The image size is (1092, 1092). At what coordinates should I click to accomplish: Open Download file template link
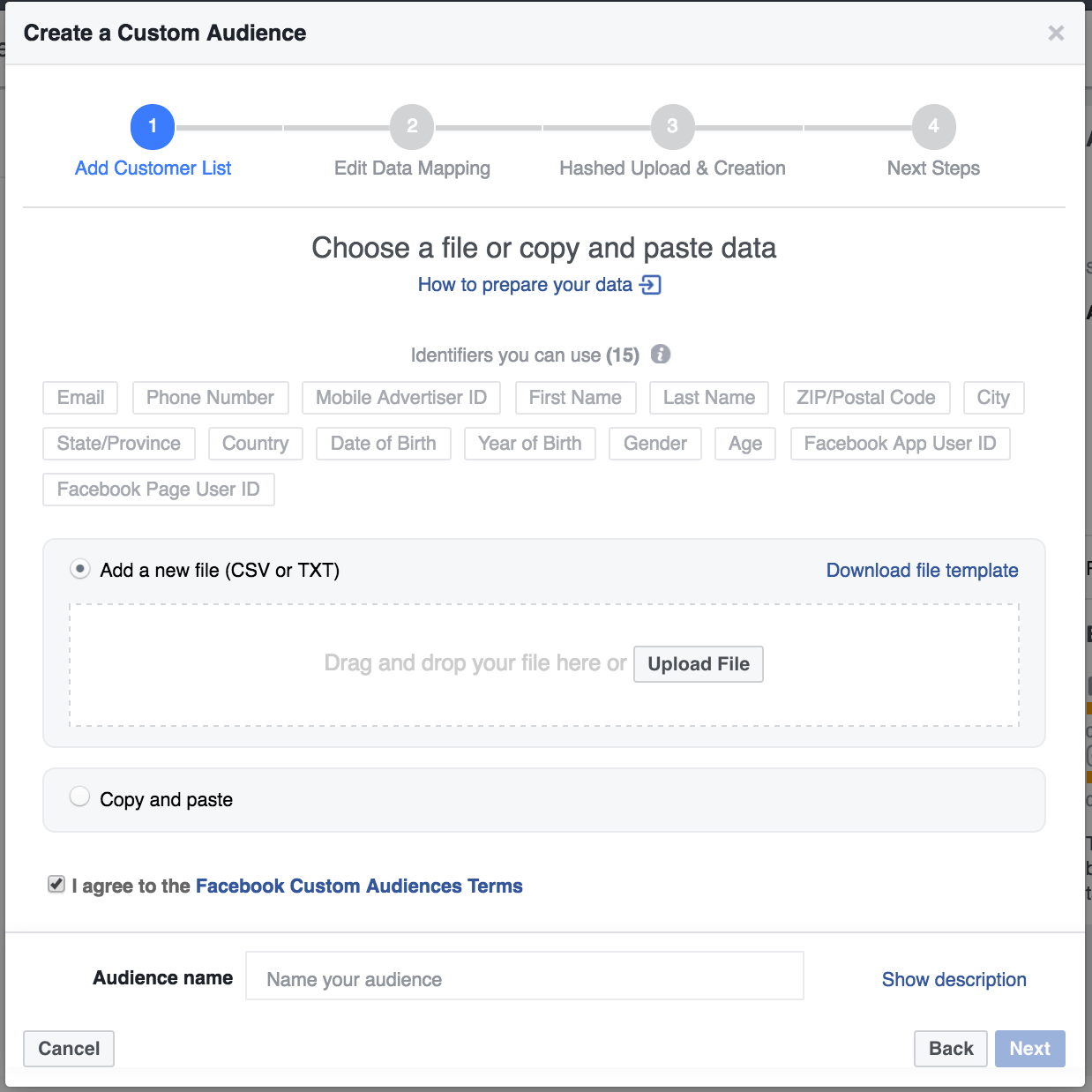tap(923, 571)
